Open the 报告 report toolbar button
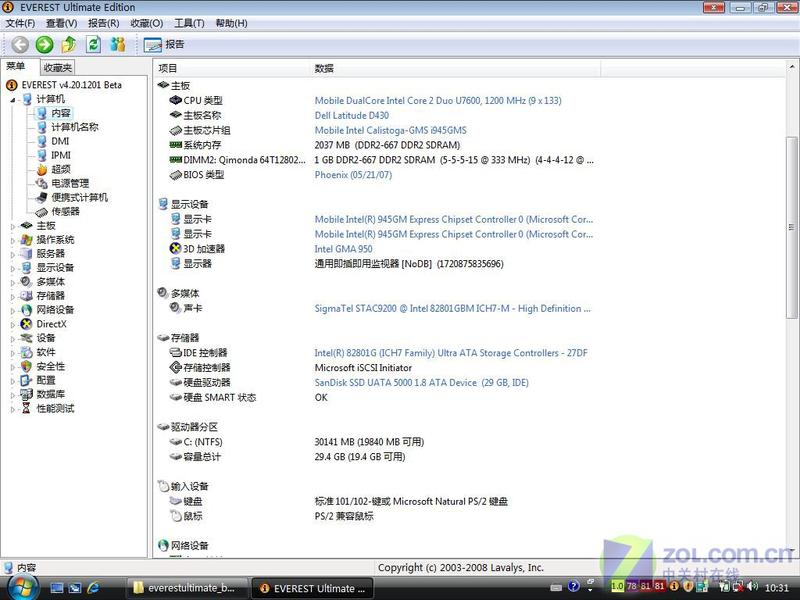 [164, 44]
